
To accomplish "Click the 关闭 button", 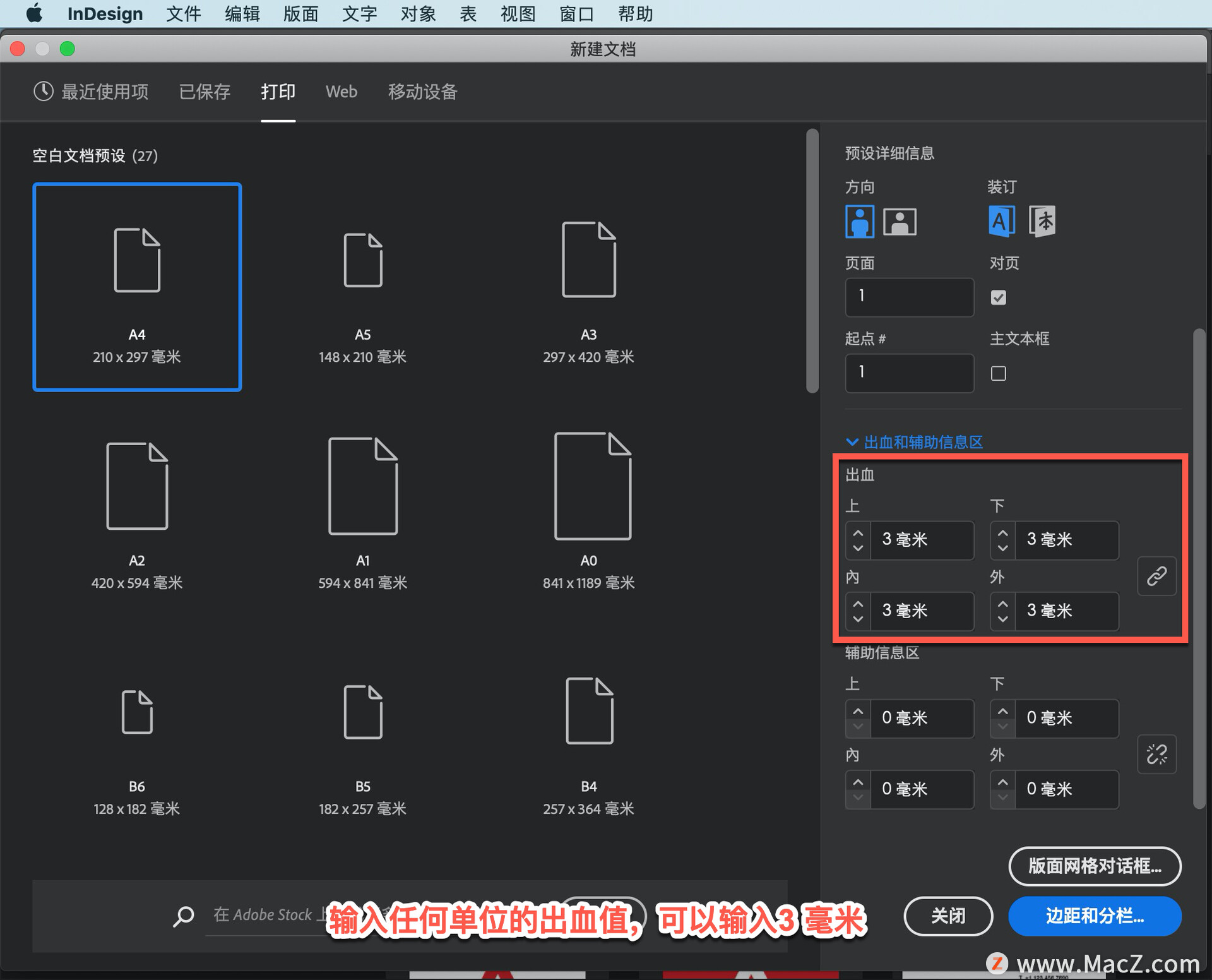I will point(948,916).
